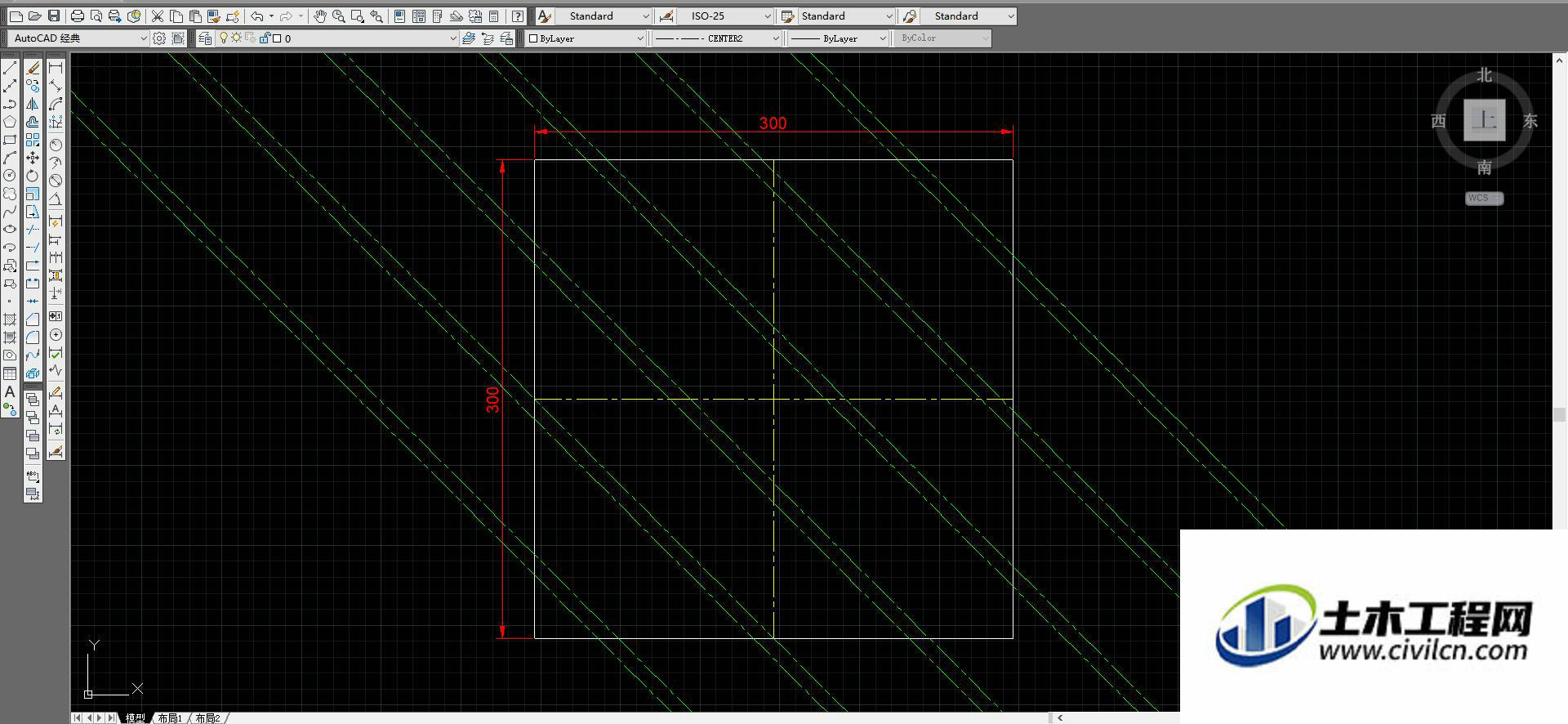Open the Help question mark
The width and height of the screenshot is (1568, 724).
pos(518,16)
